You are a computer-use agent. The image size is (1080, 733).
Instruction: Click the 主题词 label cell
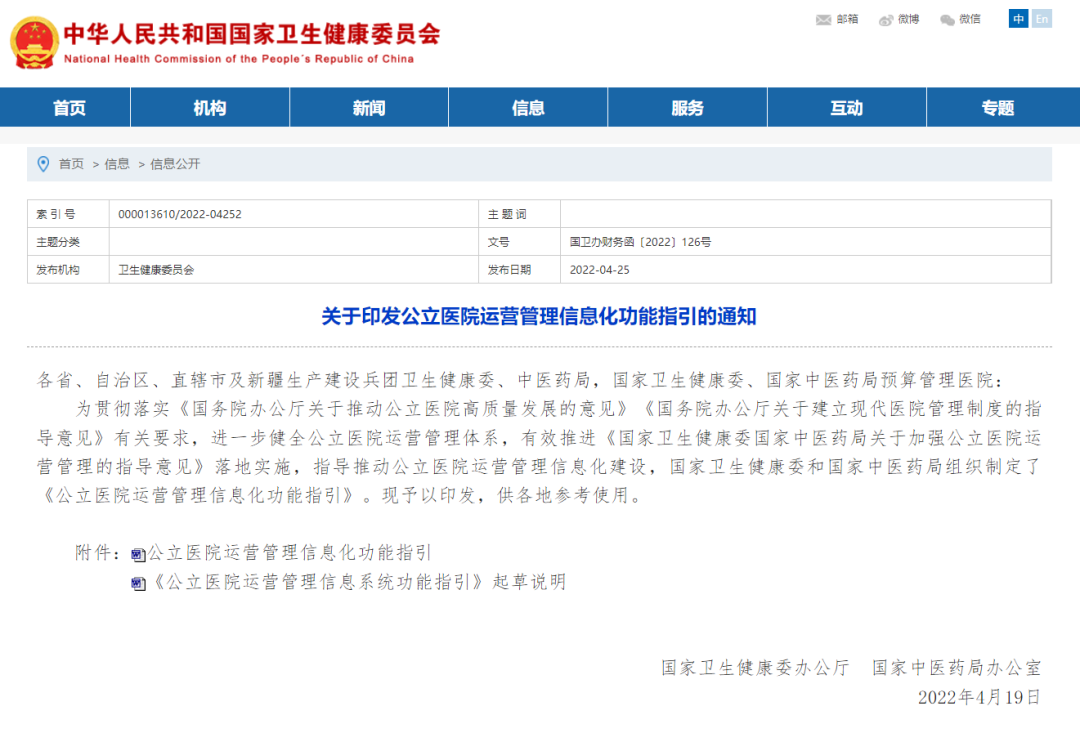(x=519, y=214)
